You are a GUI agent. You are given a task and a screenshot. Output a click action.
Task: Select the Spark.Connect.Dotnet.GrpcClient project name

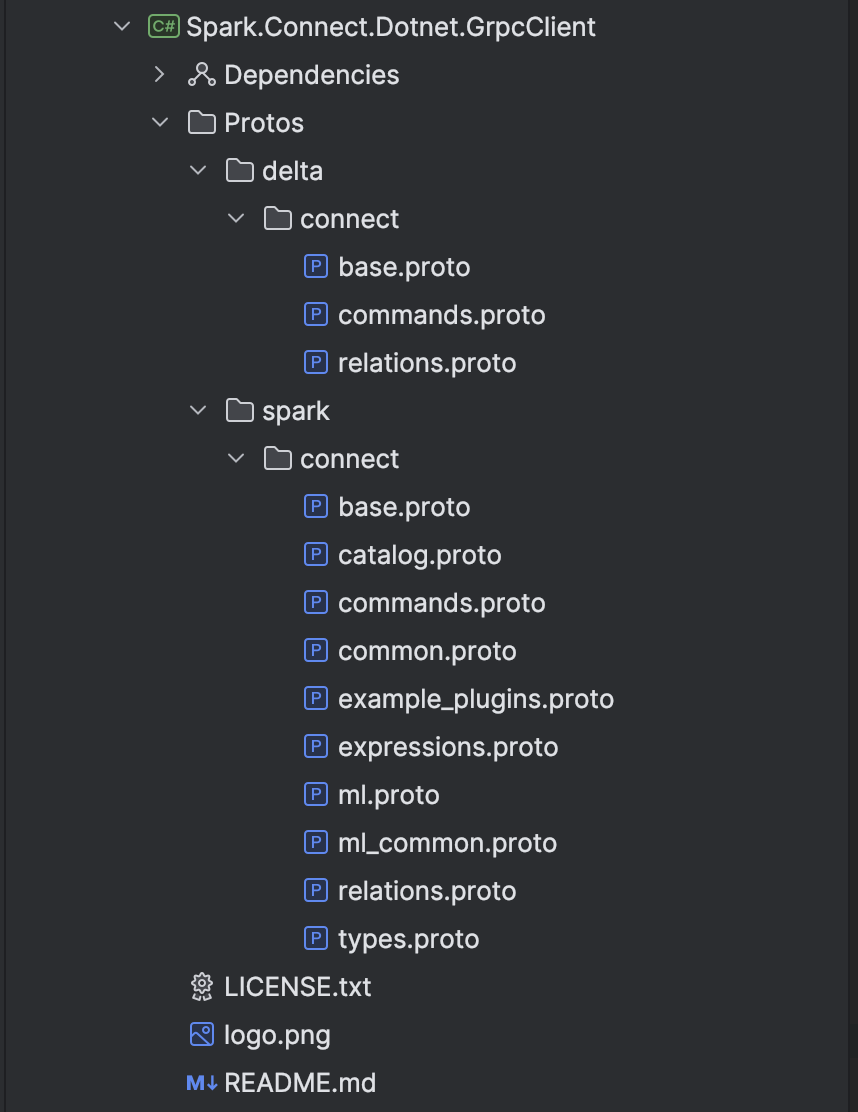pos(391,27)
